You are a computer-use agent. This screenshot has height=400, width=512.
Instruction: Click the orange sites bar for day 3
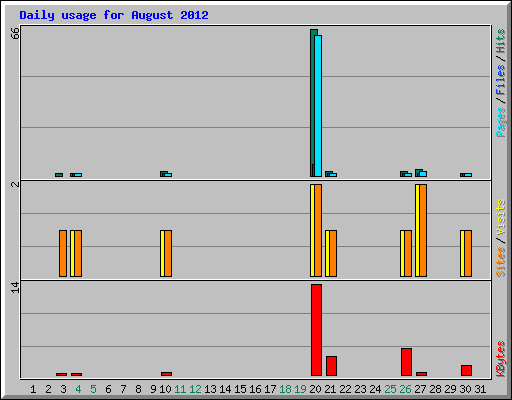[63, 253]
